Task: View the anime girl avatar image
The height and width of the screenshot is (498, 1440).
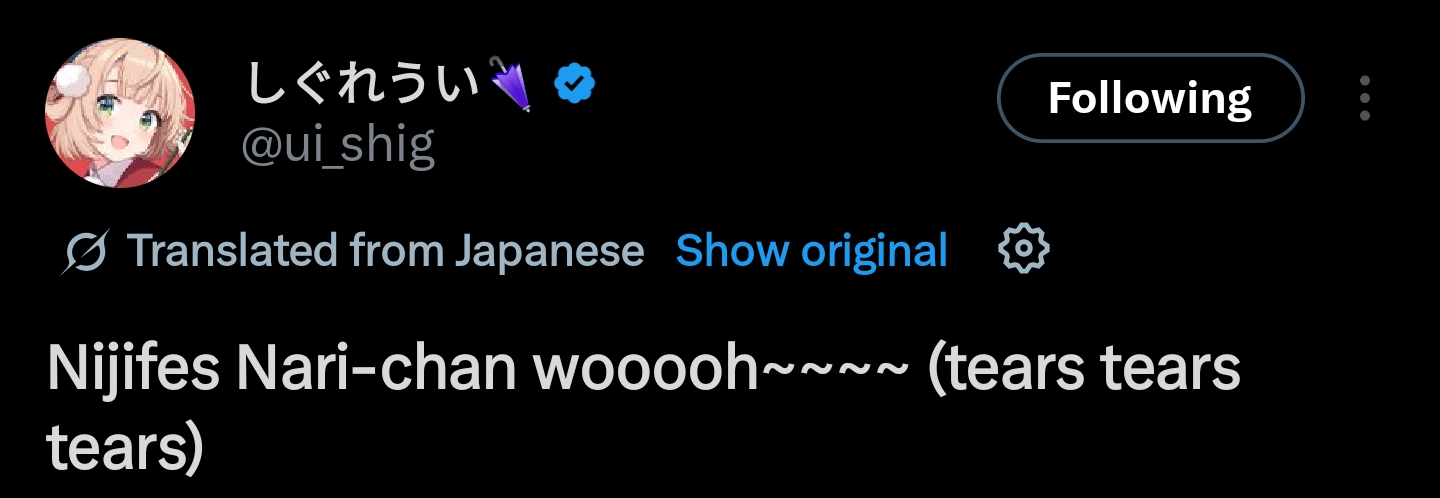Action: (120, 114)
